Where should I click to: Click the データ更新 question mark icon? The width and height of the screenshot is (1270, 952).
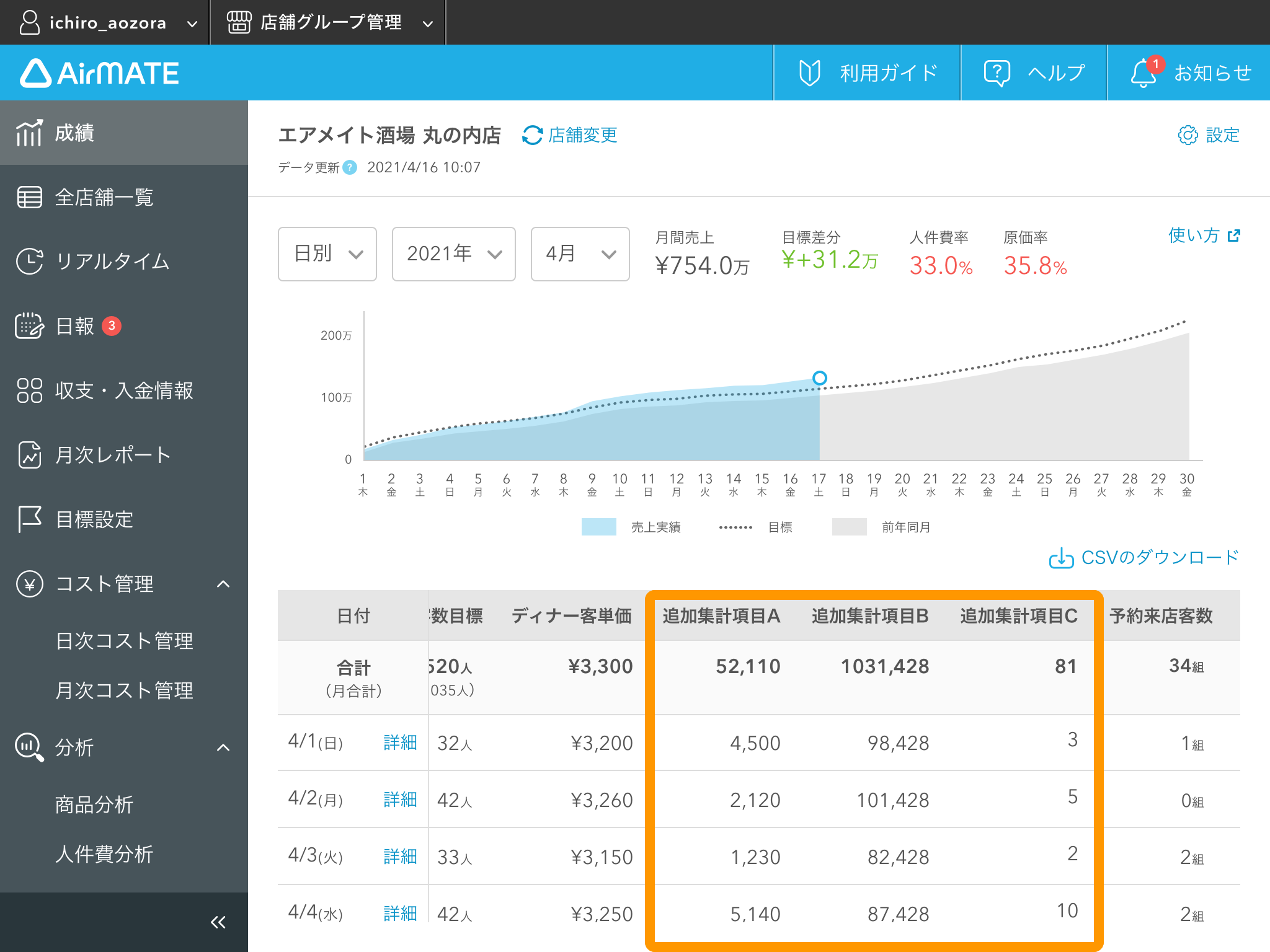pyautogui.click(x=350, y=167)
